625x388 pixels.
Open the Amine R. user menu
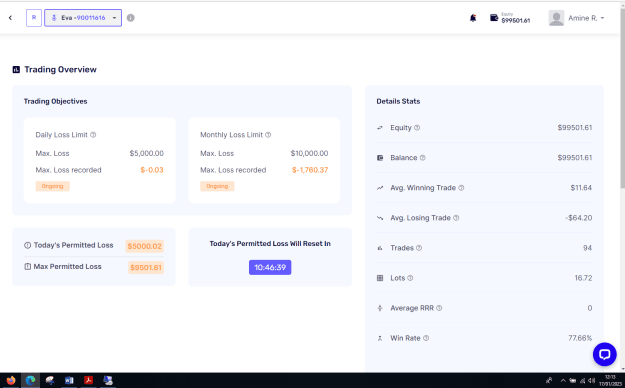coord(586,18)
